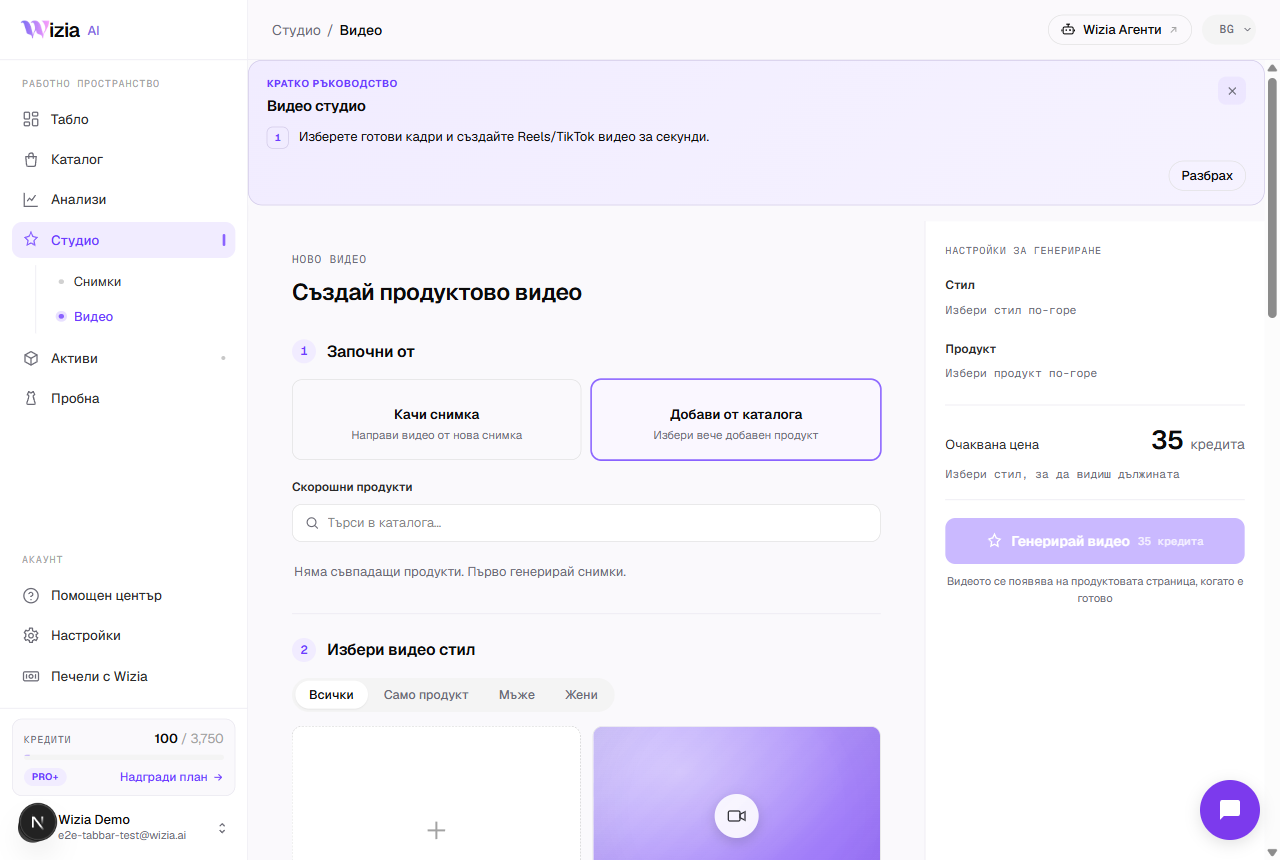This screenshot has width=1280, height=860.
Task: Open the Снимки studio subpage
Action: [x=97, y=282]
